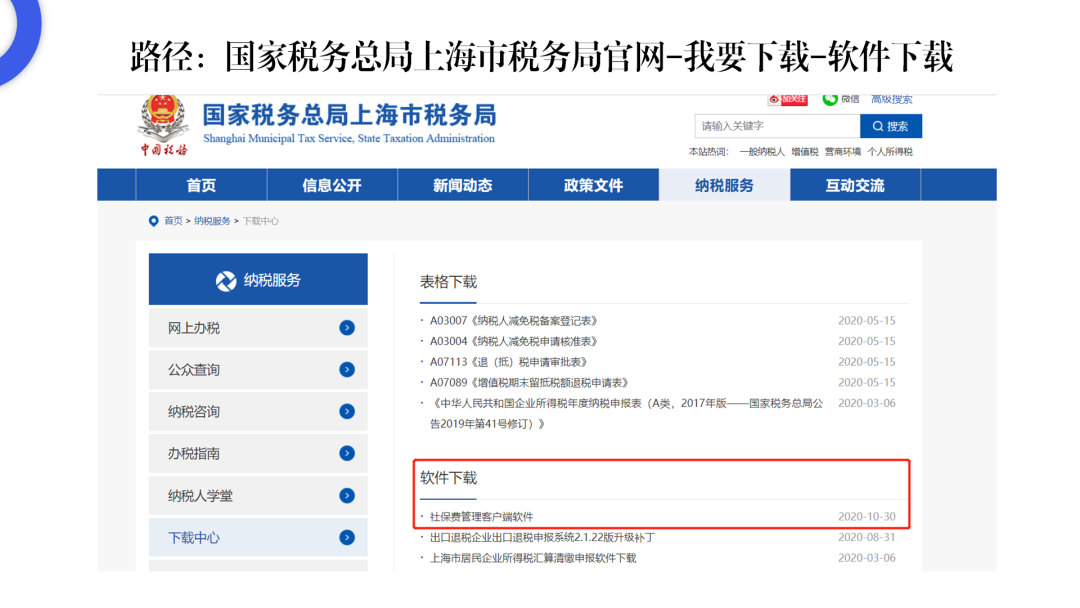Open the 高级搜索 advanced search link
Image resolution: width=1080 pixels, height=608 pixels.
pos(891,99)
